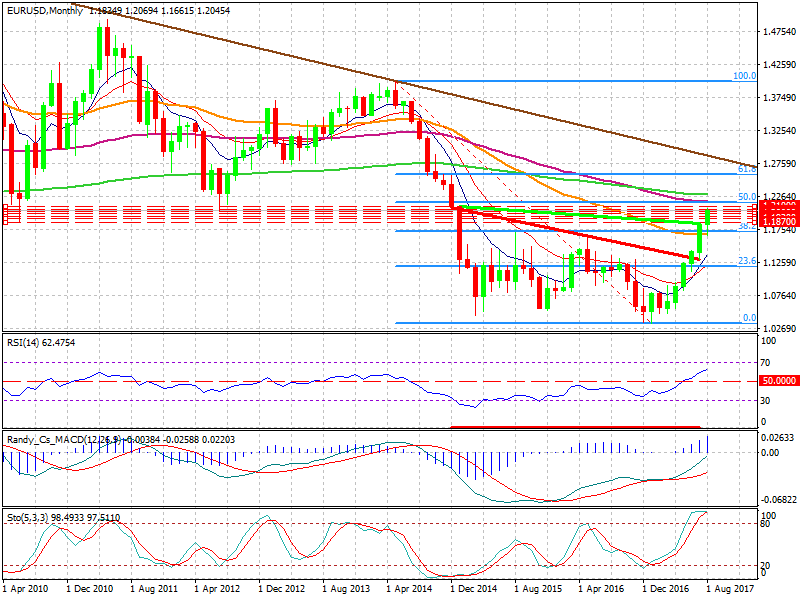800x600 pixels.
Task: Click the 100.0 Fibonacci level label
Action: click(742, 75)
